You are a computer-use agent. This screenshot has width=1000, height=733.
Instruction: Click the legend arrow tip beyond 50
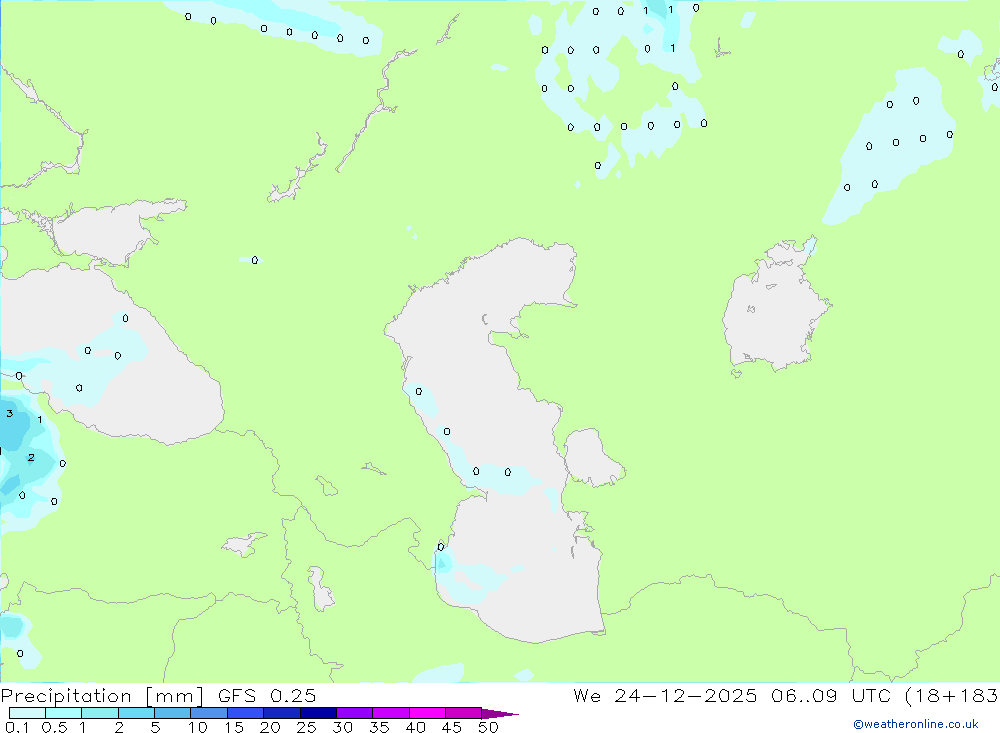pyautogui.click(x=500, y=713)
